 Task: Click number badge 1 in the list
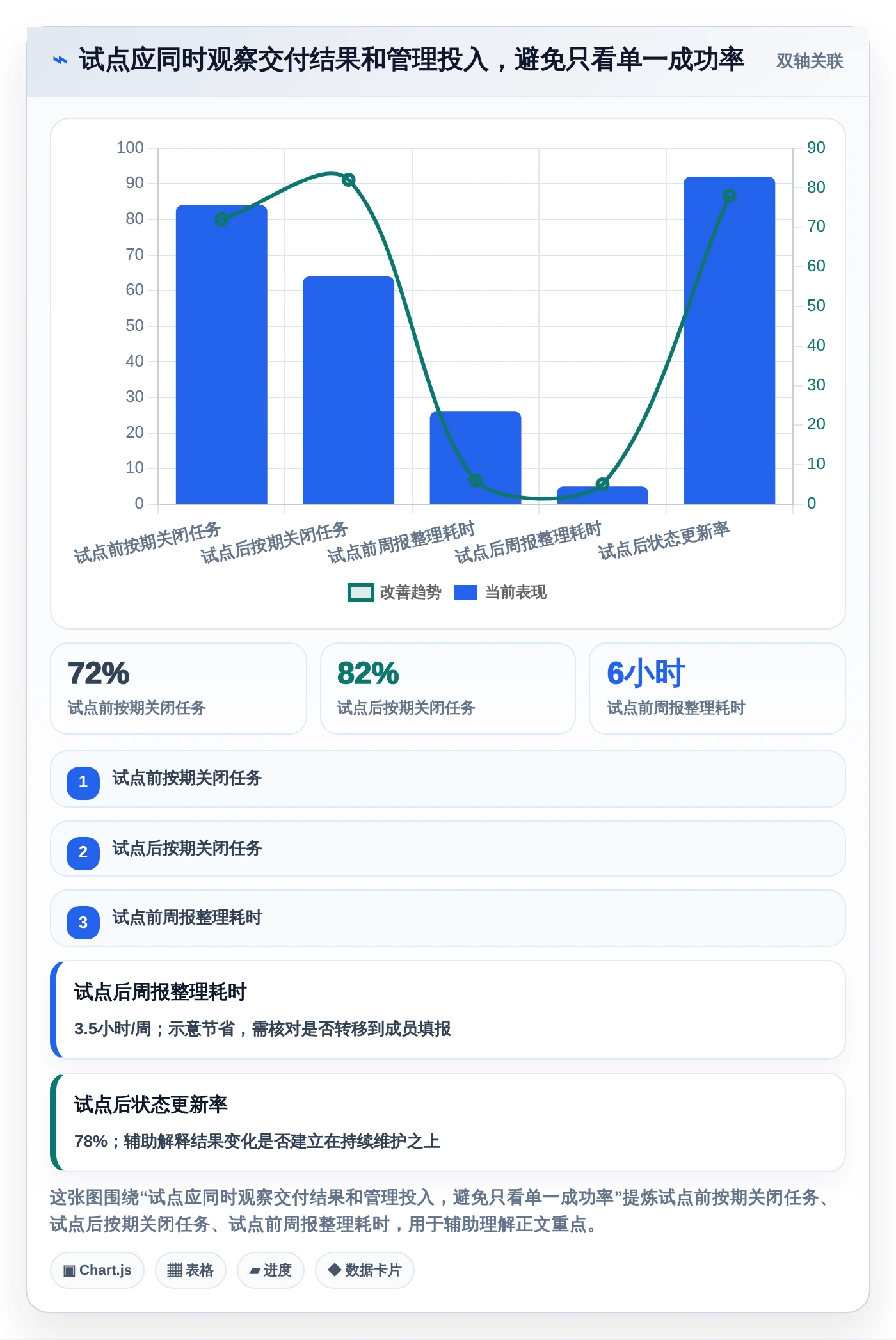pos(83,782)
